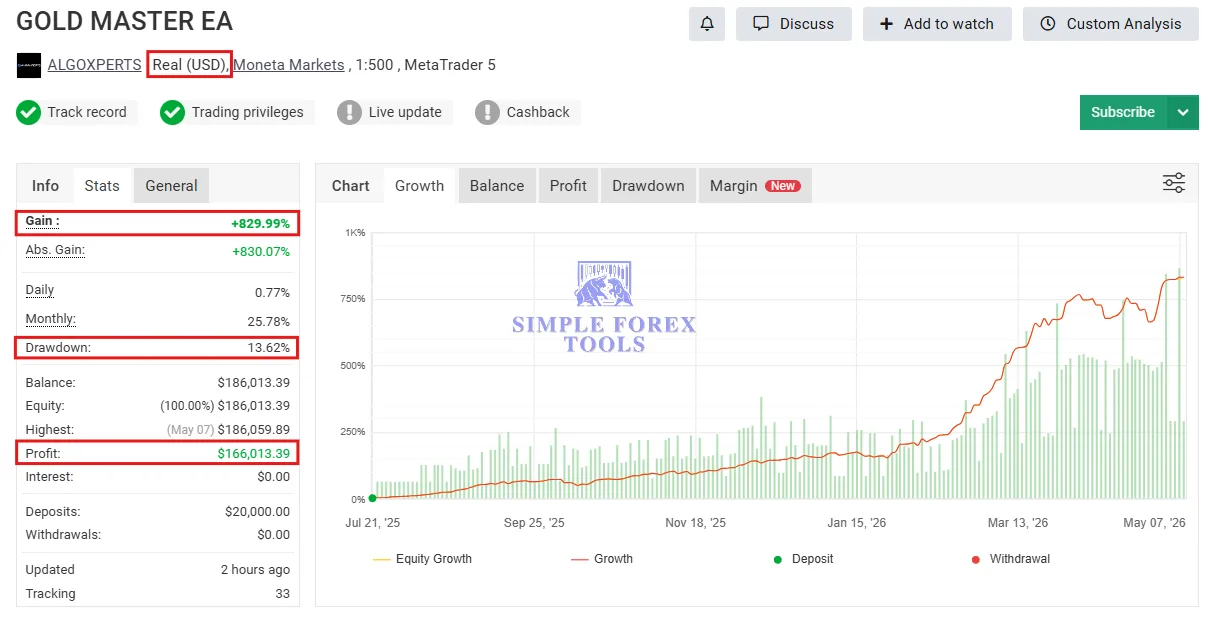
Task: Click the Add to watch button
Action: (x=937, y=24)
